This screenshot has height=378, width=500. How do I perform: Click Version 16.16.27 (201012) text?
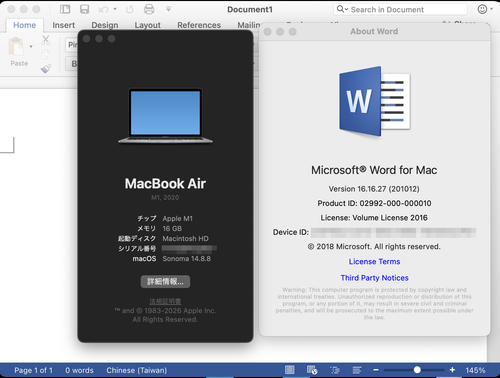coord(374,189)
